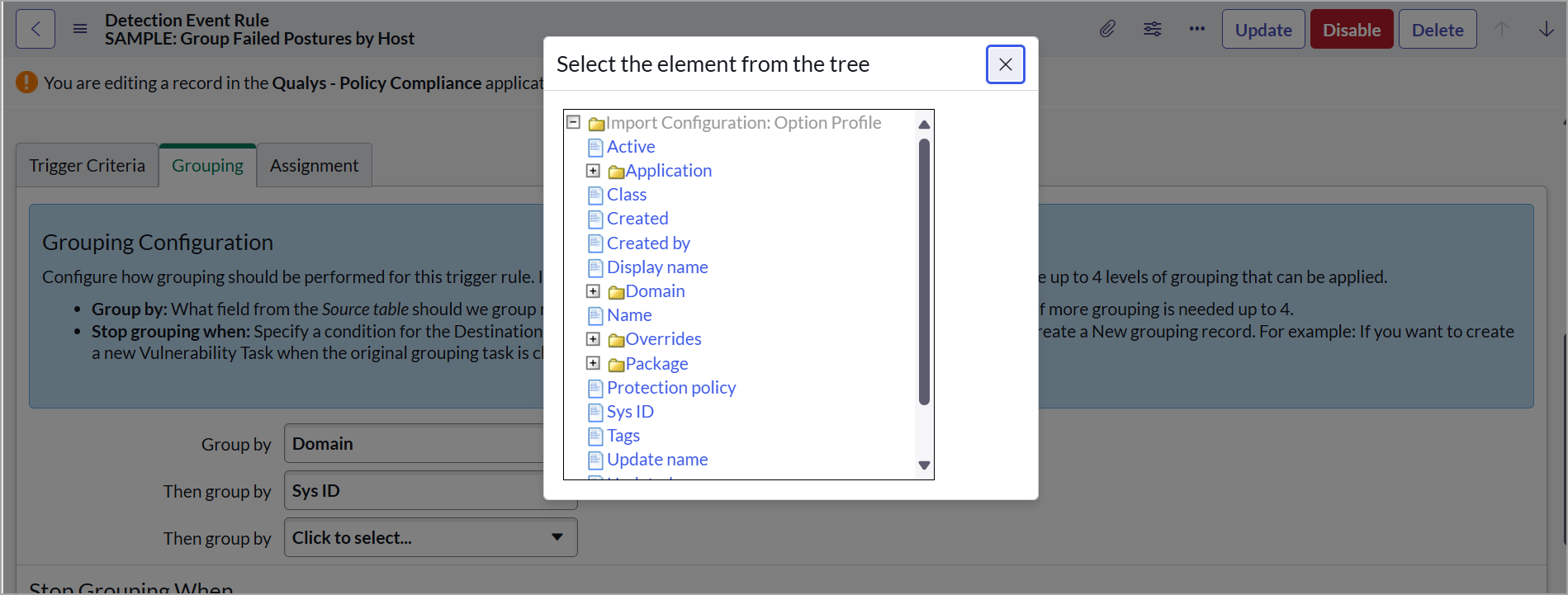Collapse the Import Configuration root node

coord(573,122)
